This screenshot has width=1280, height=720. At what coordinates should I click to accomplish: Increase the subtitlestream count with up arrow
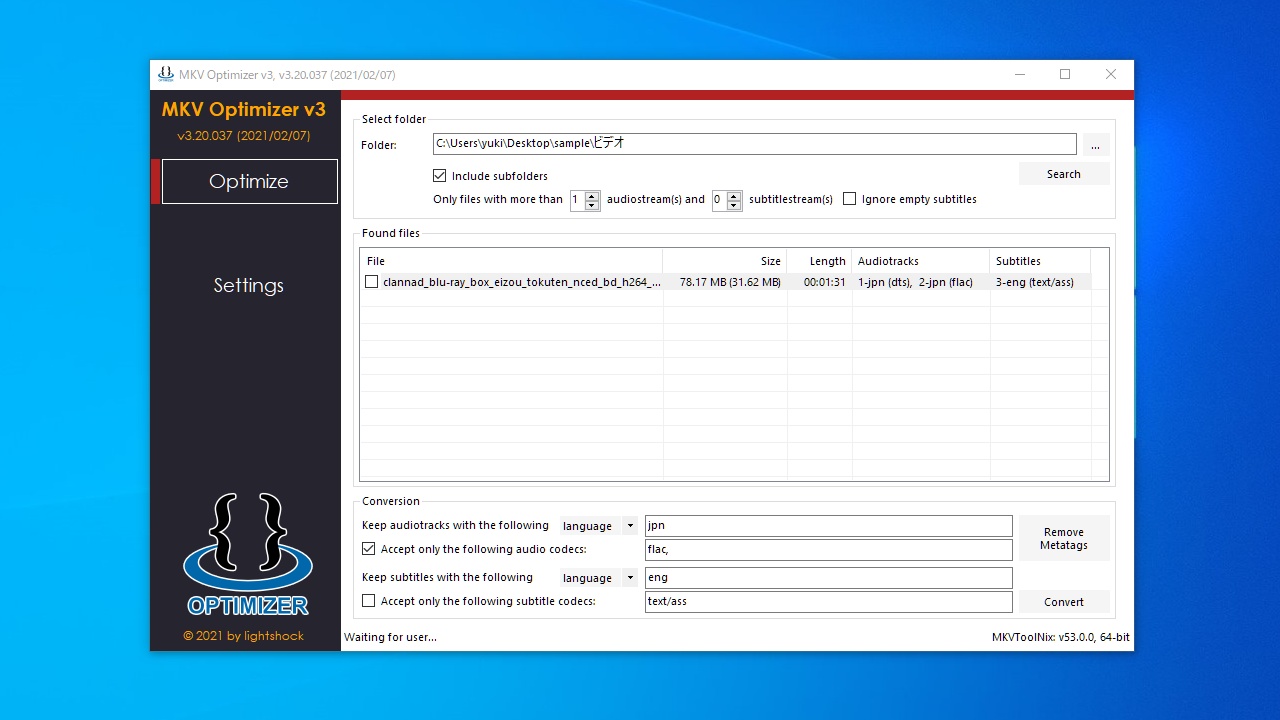click(734, 195)
